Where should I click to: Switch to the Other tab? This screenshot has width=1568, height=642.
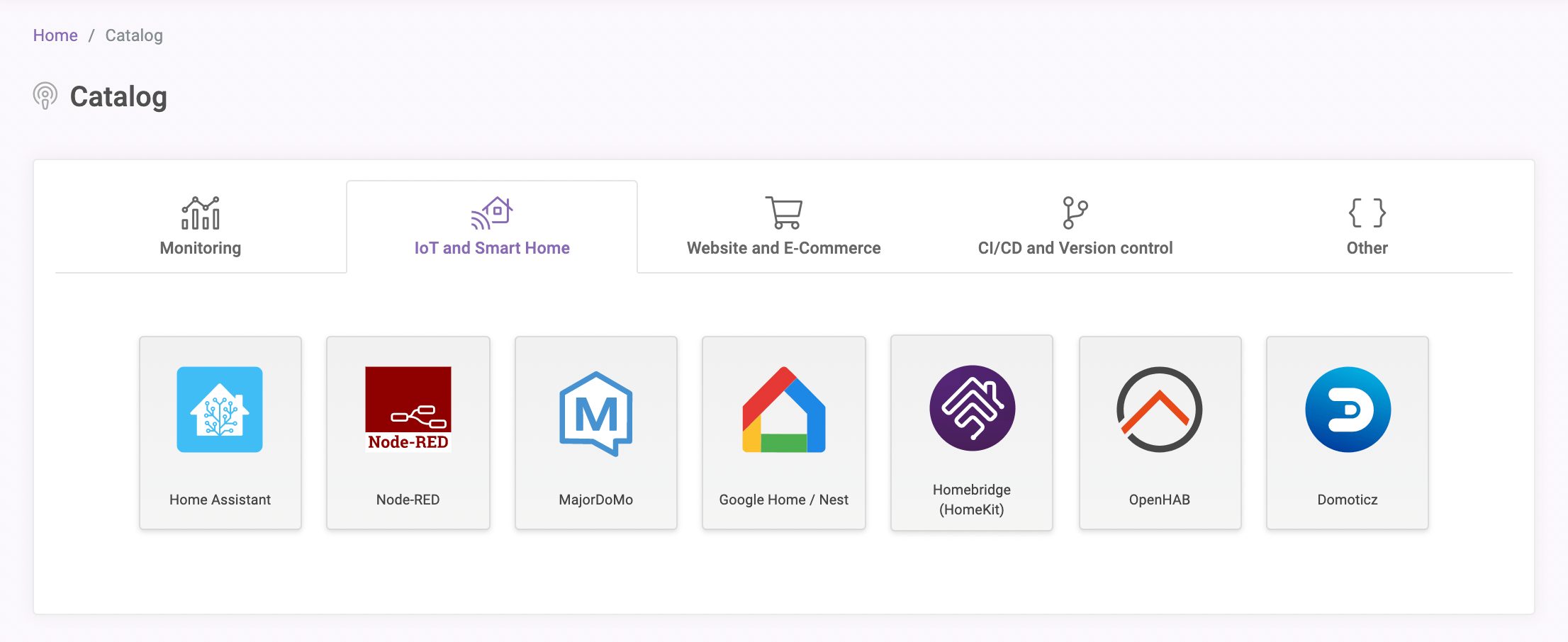pos(1367,227)
